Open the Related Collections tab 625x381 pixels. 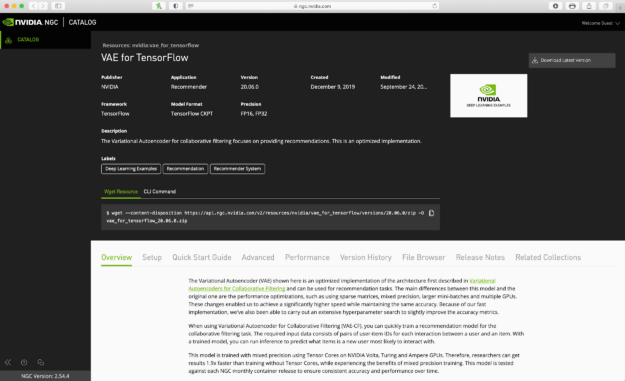548,257
